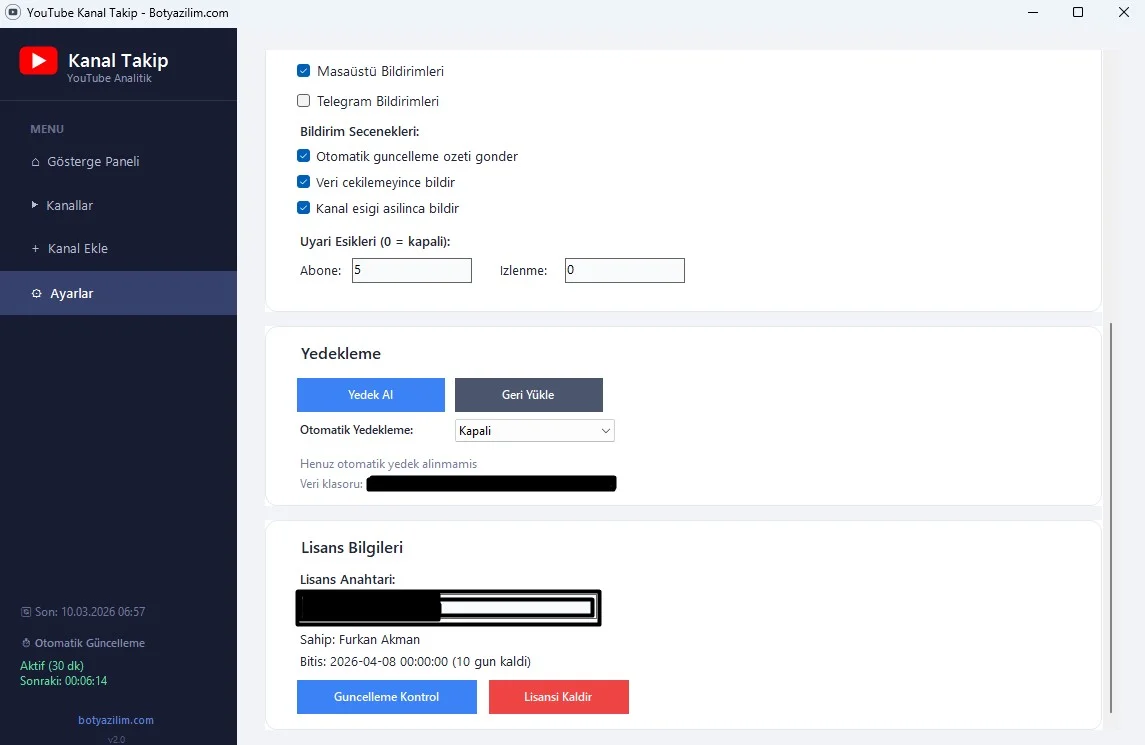Click 'Henuz otomatik yedek alinmamis' text
Screen dimensions: 1145x745
[x=388, y=464]
